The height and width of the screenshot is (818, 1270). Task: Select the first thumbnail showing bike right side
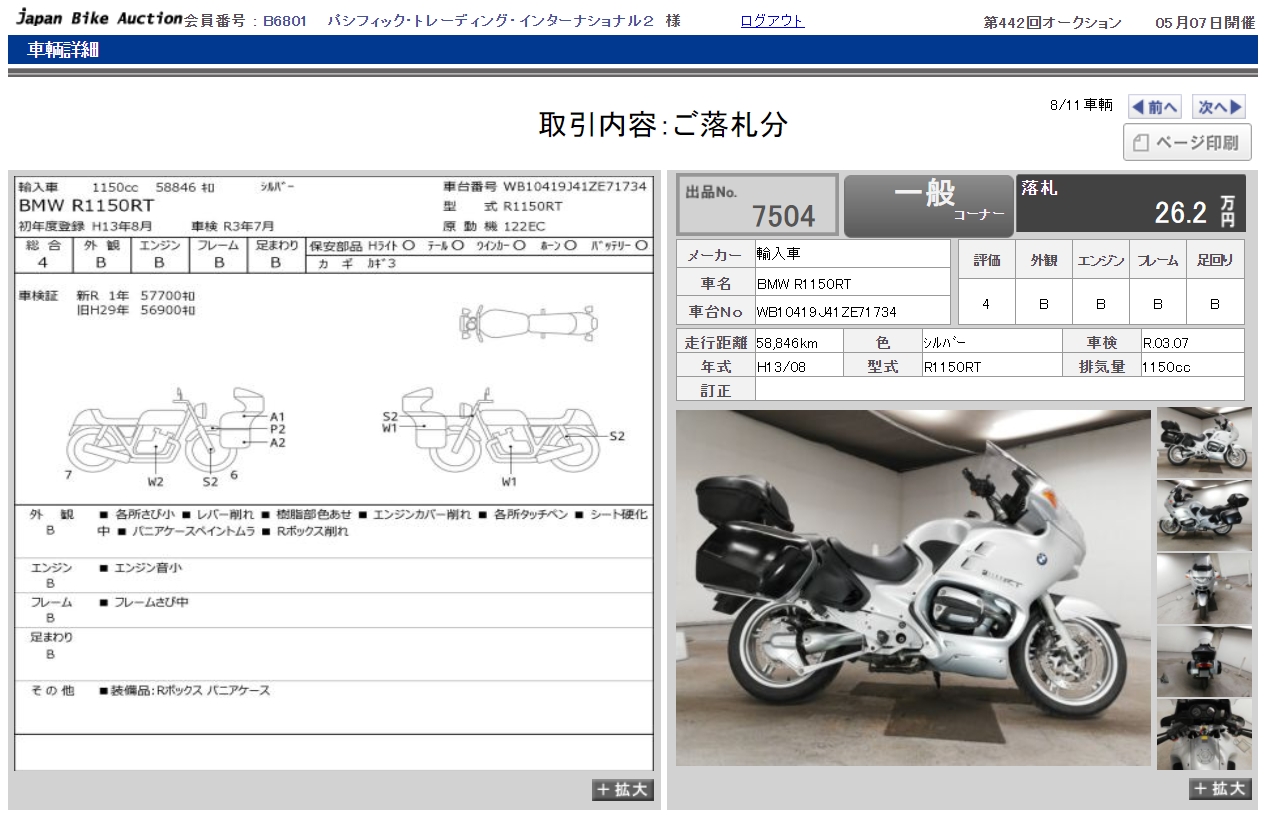(x=1204, y=441)
